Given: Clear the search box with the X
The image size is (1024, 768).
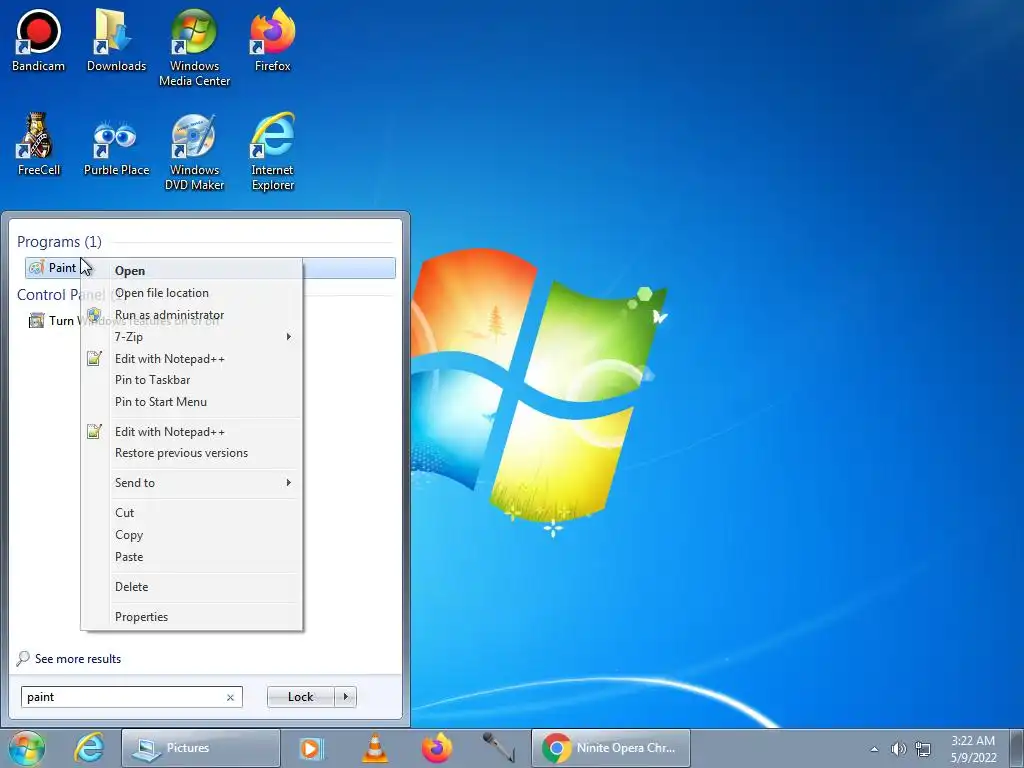Looking at the screenshot, I should tap(231, 697).
